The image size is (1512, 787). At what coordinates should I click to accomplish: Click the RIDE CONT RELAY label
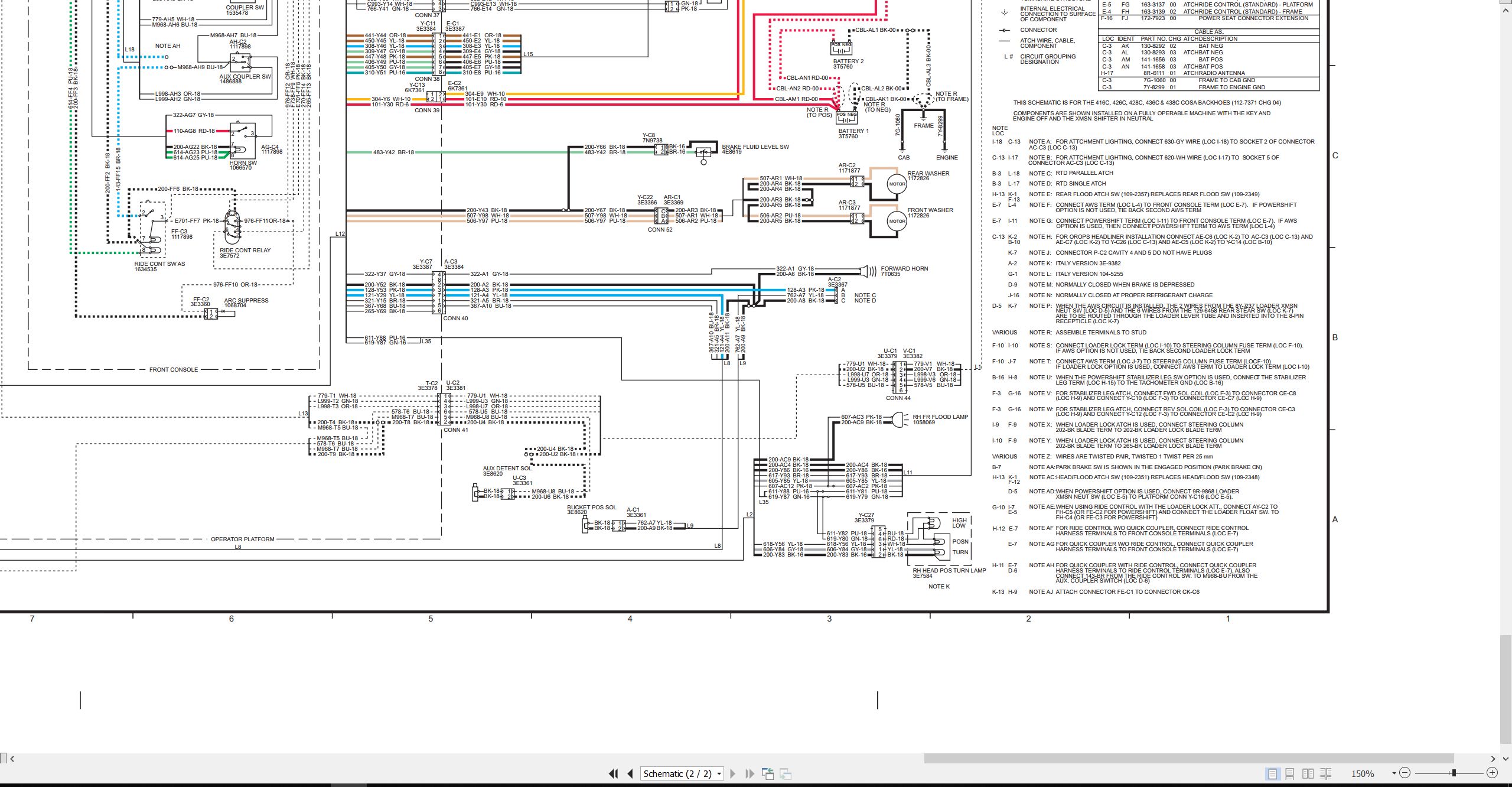click(245, 251)
